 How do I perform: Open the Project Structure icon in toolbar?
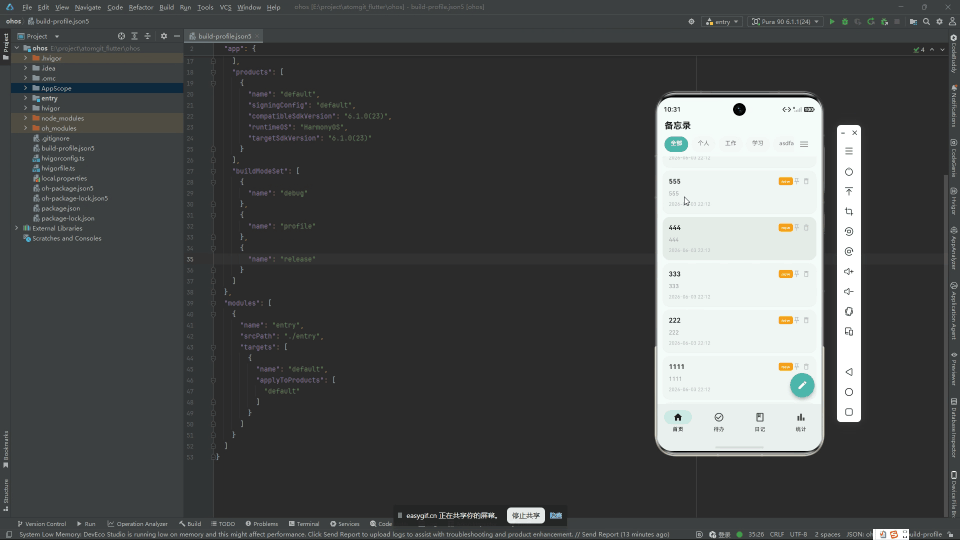point(913,21)
